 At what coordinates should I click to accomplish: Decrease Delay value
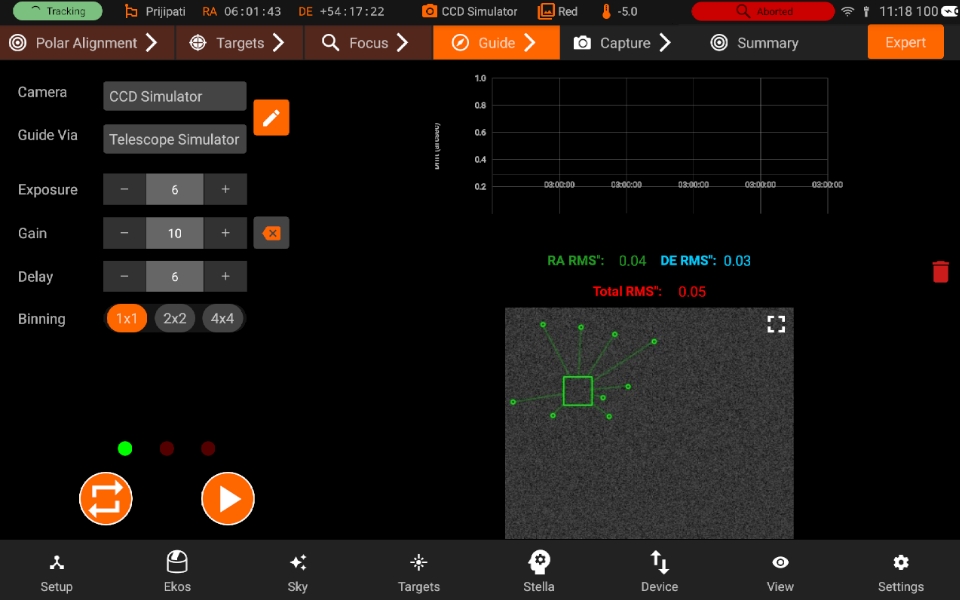point(124,276)
